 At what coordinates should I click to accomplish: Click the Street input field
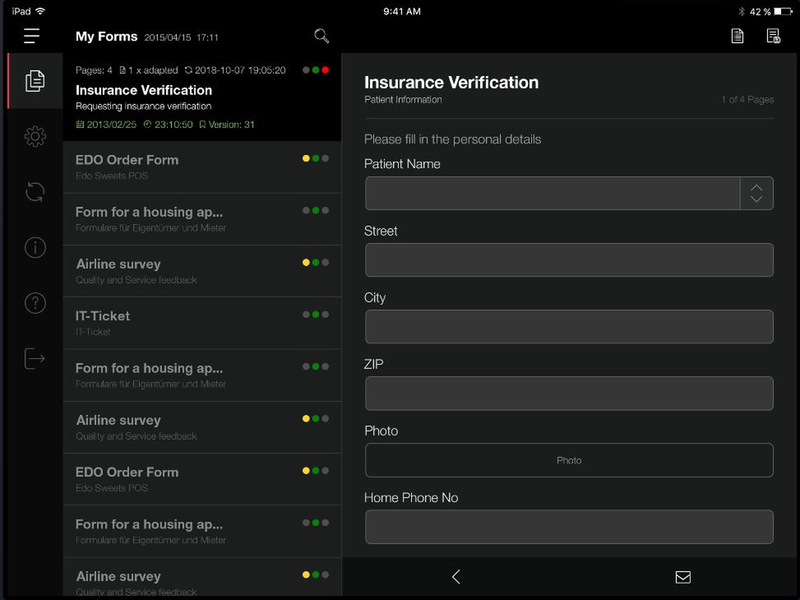(x=569, y=259)
